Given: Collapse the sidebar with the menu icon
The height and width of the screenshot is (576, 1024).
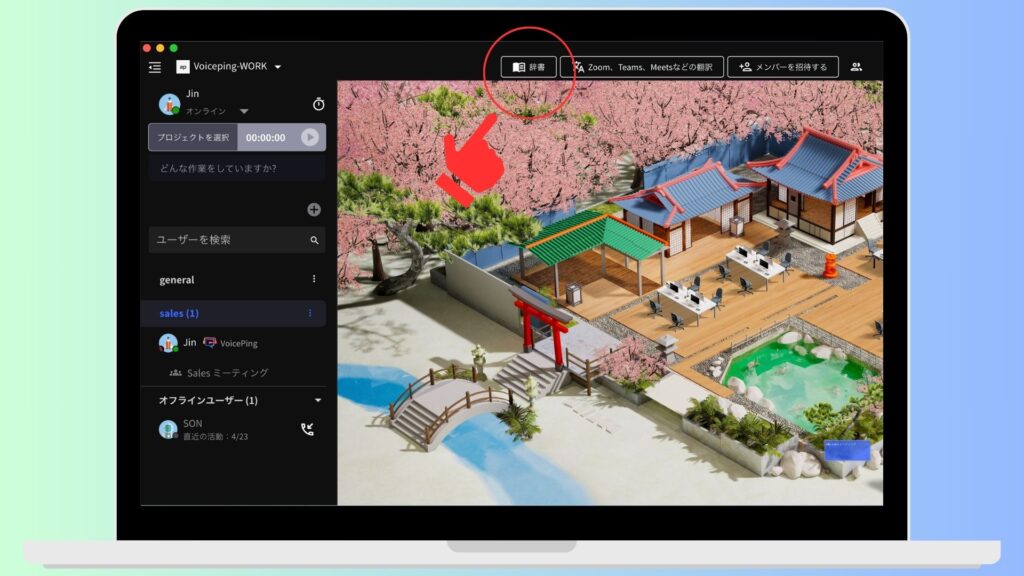Looking at the screenshot, I should point(155,67).
